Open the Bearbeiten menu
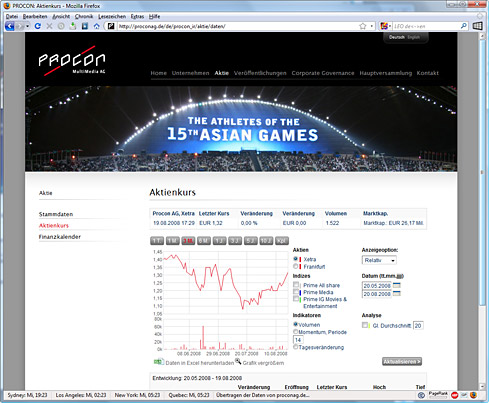The height and width of the screenshot is (403, 489). (x=35, y=16)
